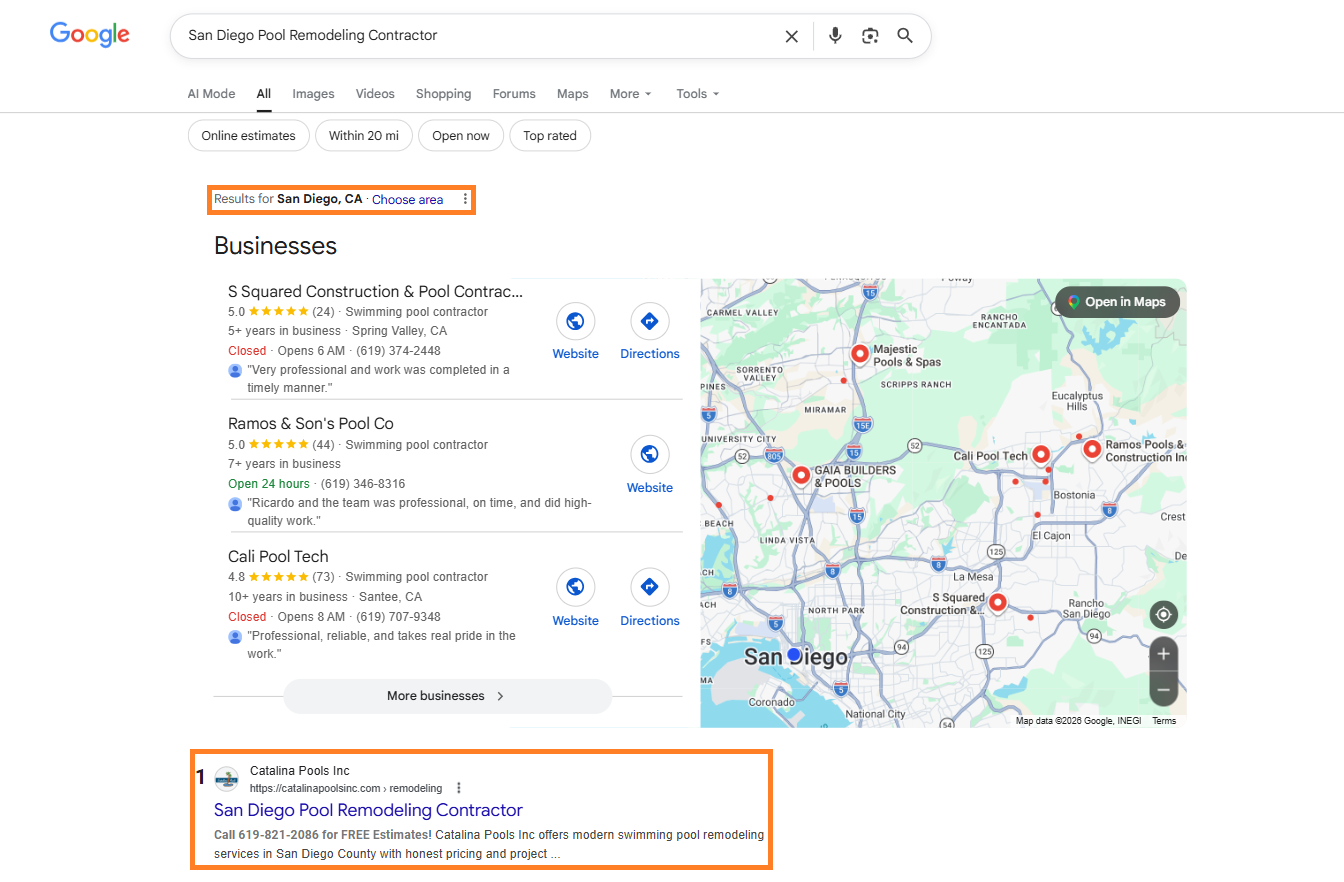Start voice search with the microphone icon
The image size is (1344, 882).
pos(836,36)
